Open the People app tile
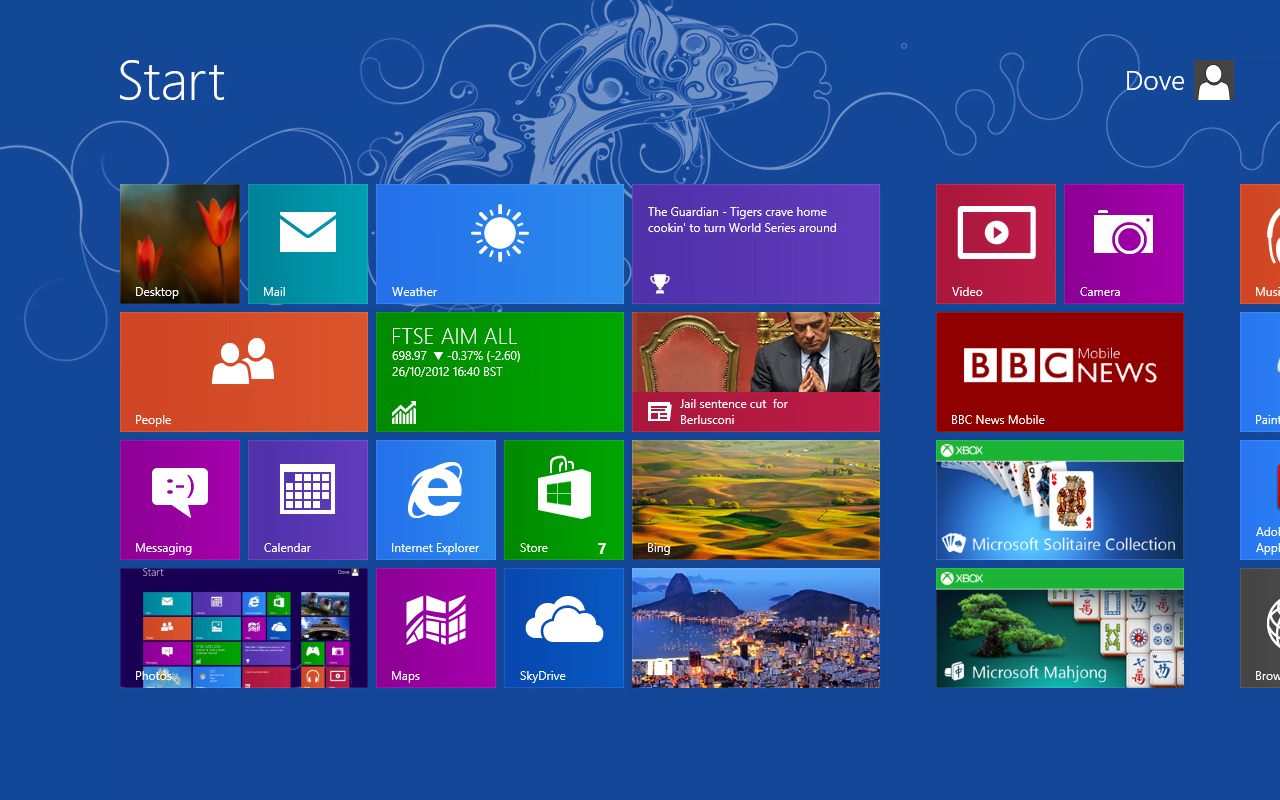Screen dimensions: 1280x800 click(x=244, y=372)
